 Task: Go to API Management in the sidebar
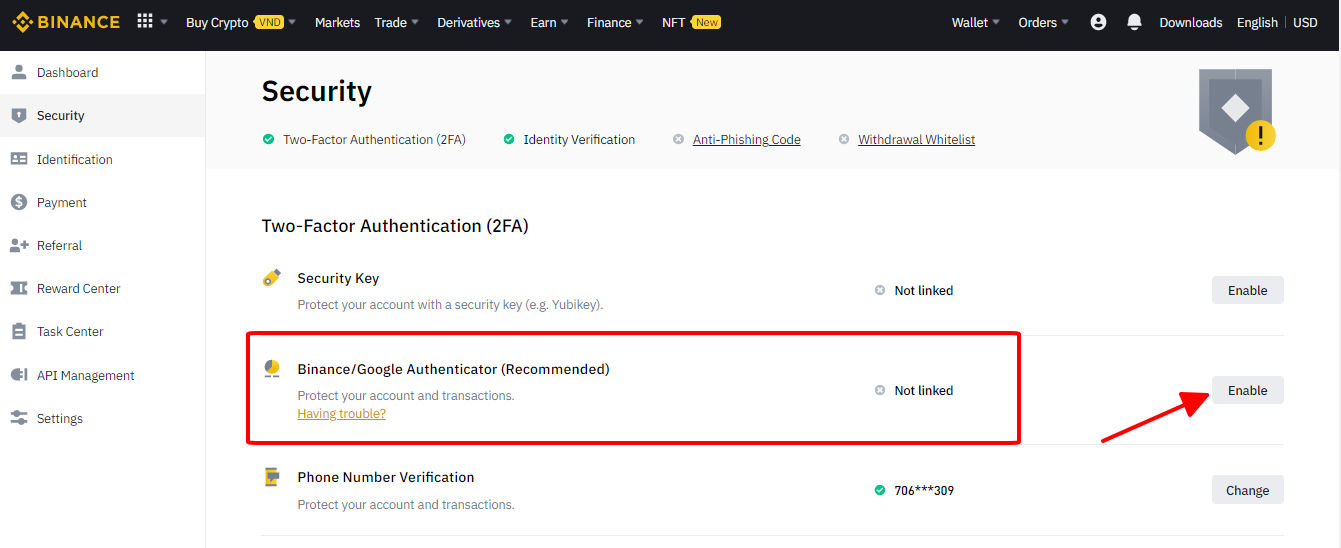tap(102, 375)
